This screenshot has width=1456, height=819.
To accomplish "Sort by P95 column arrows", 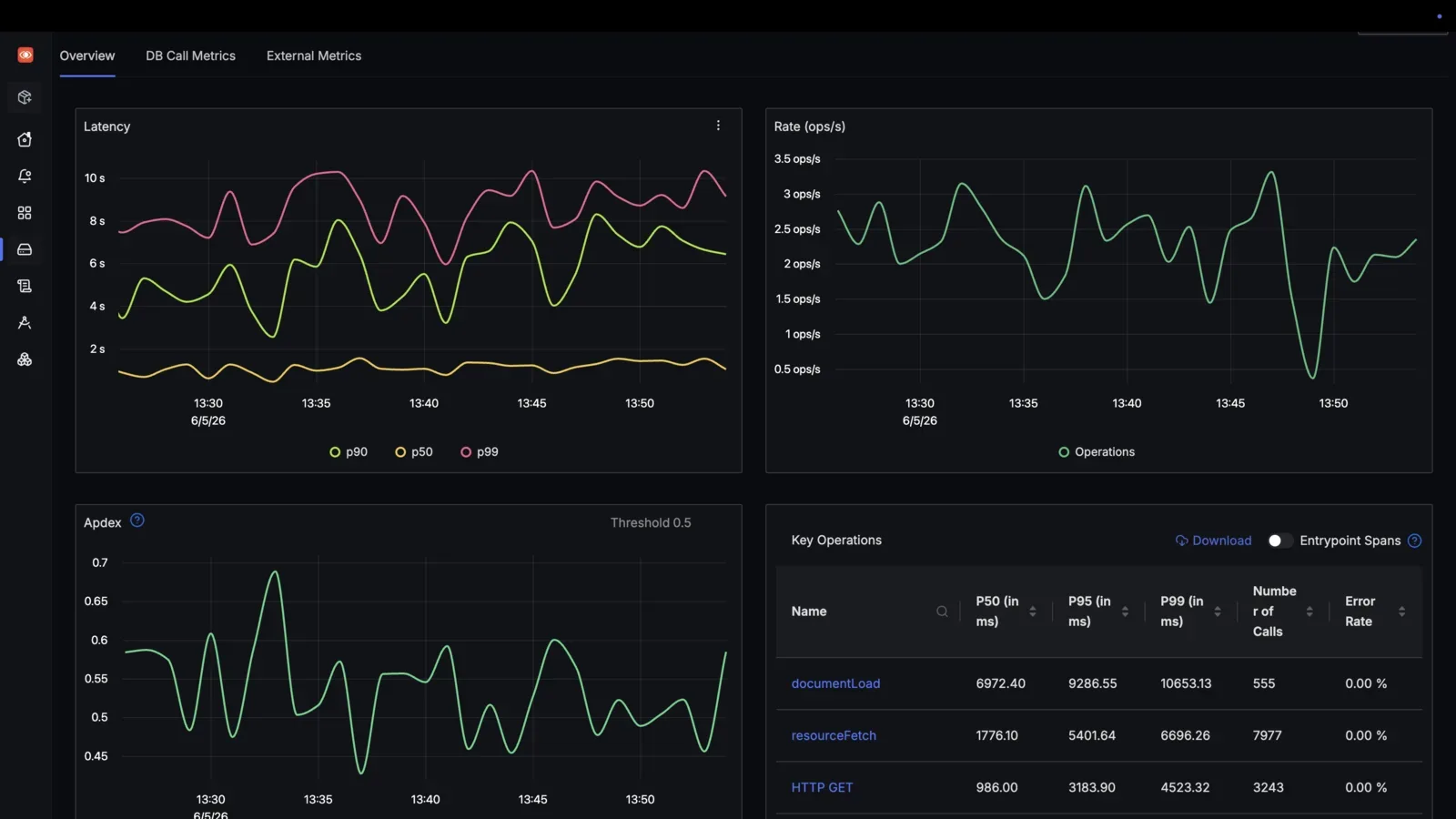I will tap(1125, 612).
